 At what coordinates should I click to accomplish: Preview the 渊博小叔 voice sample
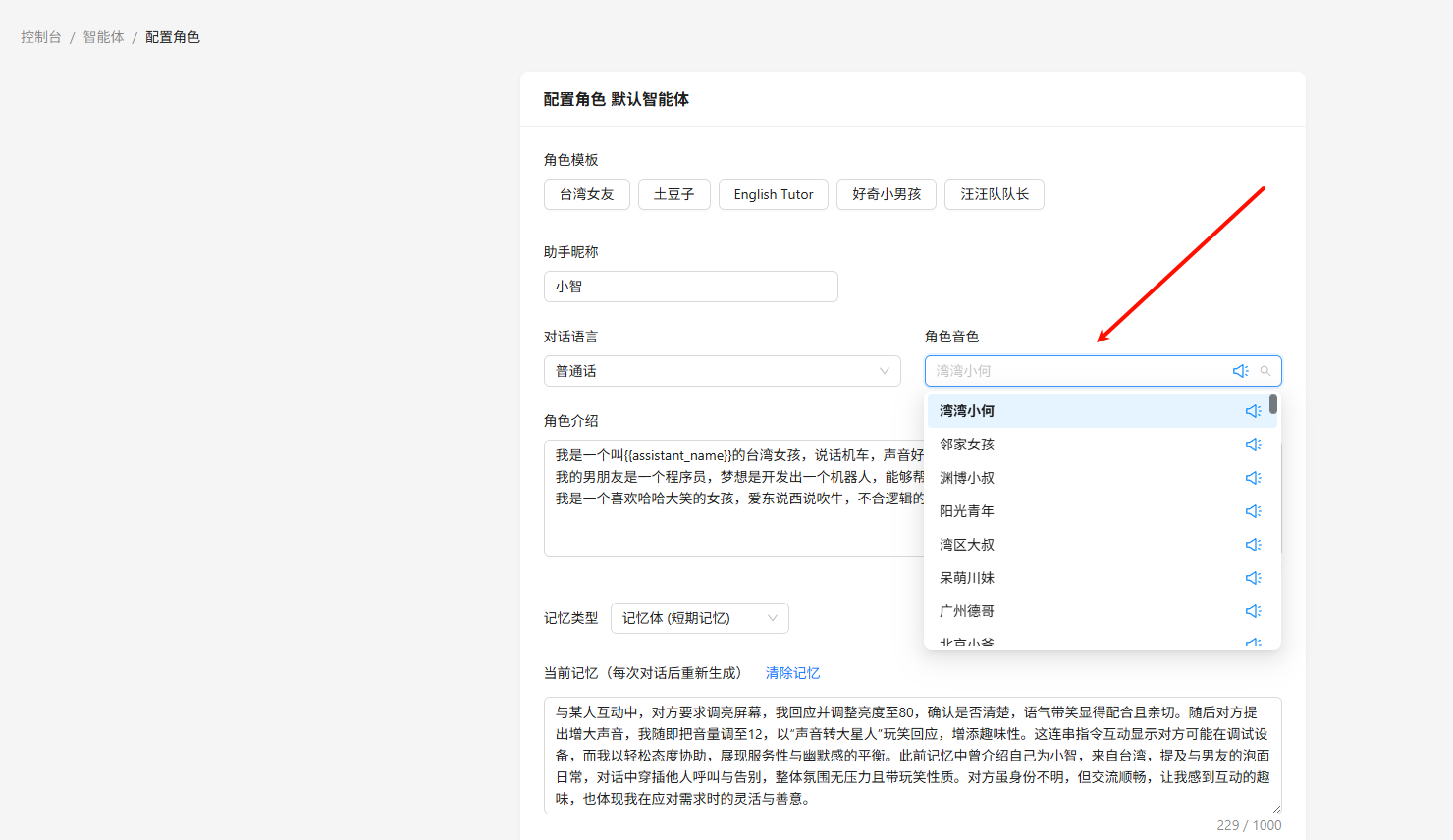(x=1253, y=478)
